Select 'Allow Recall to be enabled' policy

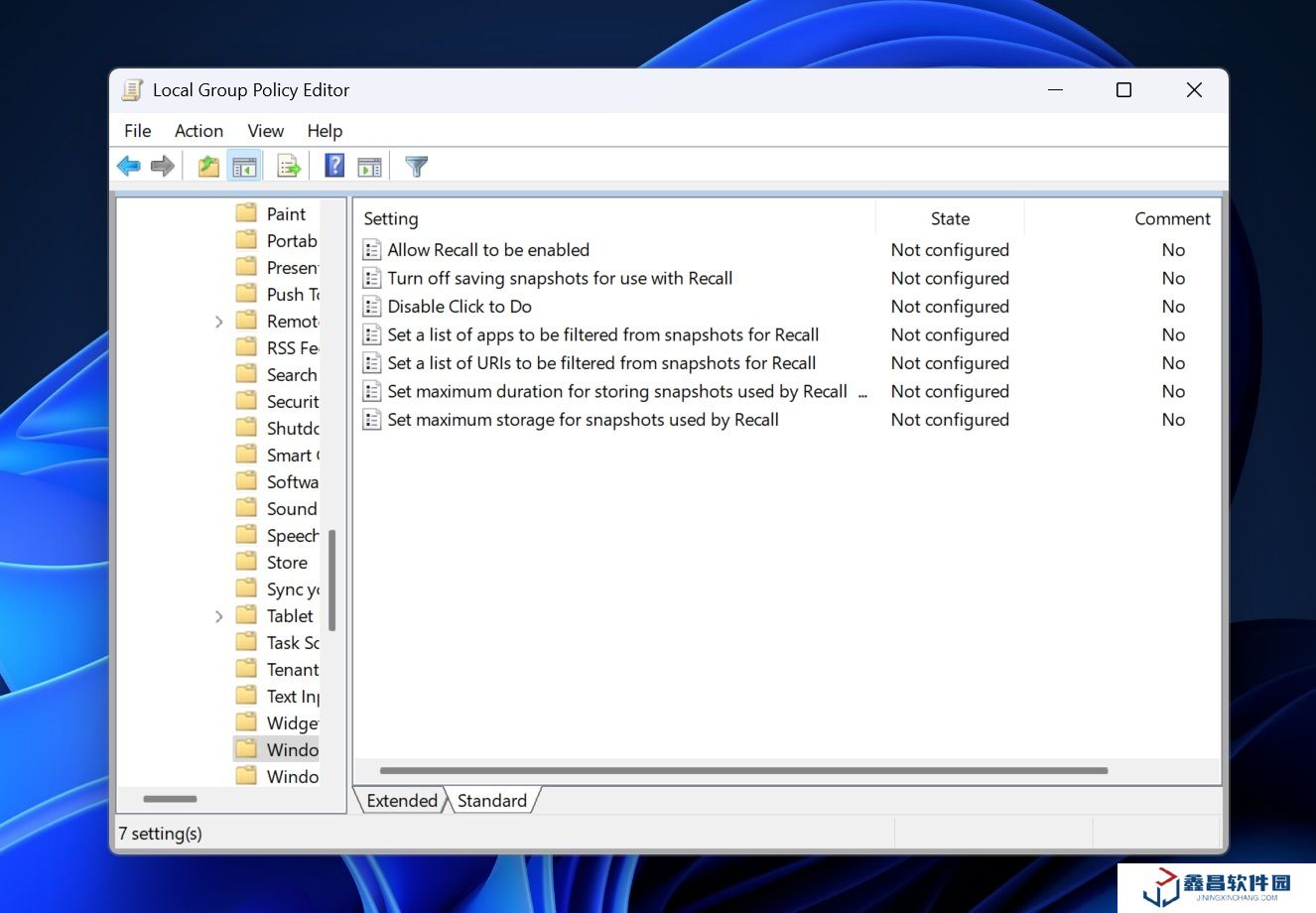[x=488, y=250]
